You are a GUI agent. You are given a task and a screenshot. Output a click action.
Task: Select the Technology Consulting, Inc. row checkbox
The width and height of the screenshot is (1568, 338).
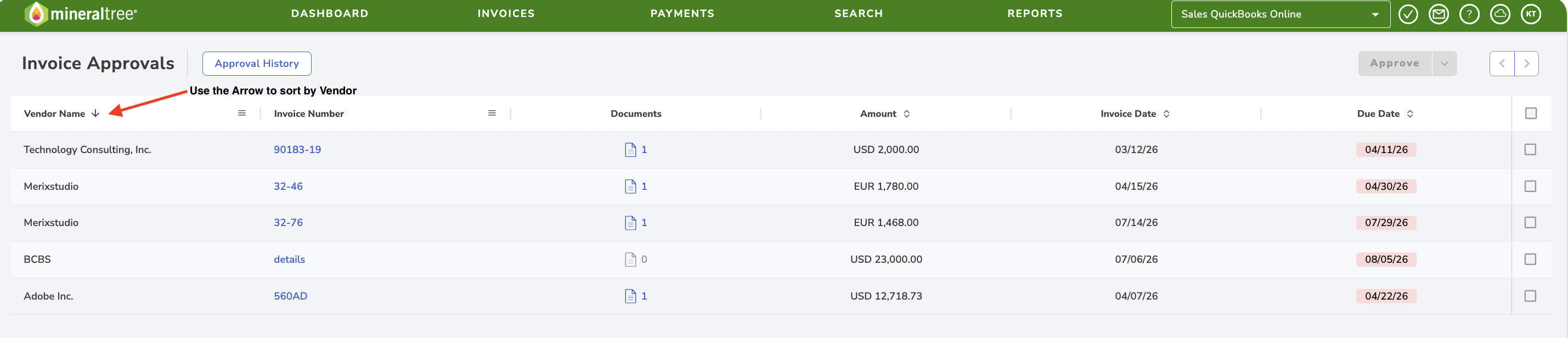[x=1530, y=150]
